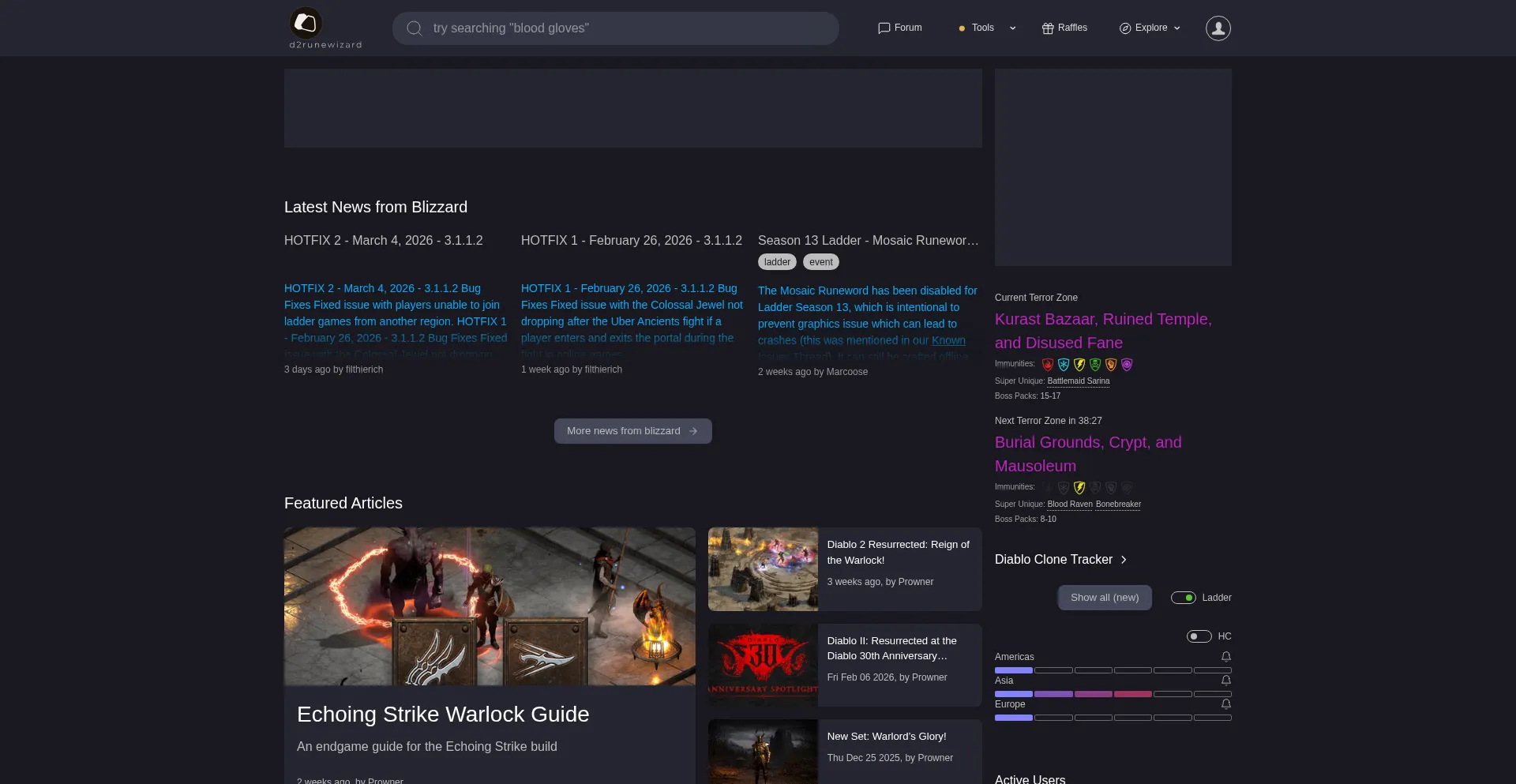
Task: Click the dimmed physical immunity icon for Burial Grounds
Action: click(x=1111, y=488)
